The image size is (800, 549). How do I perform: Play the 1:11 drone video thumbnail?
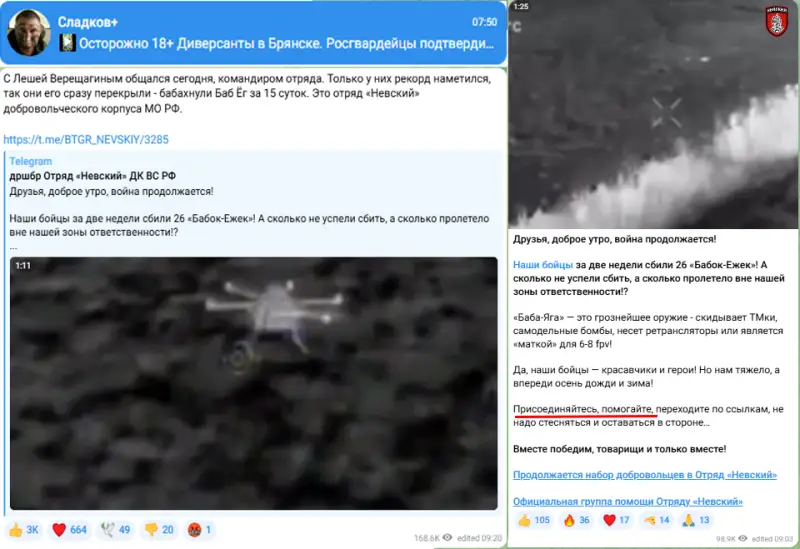point(254,383)
